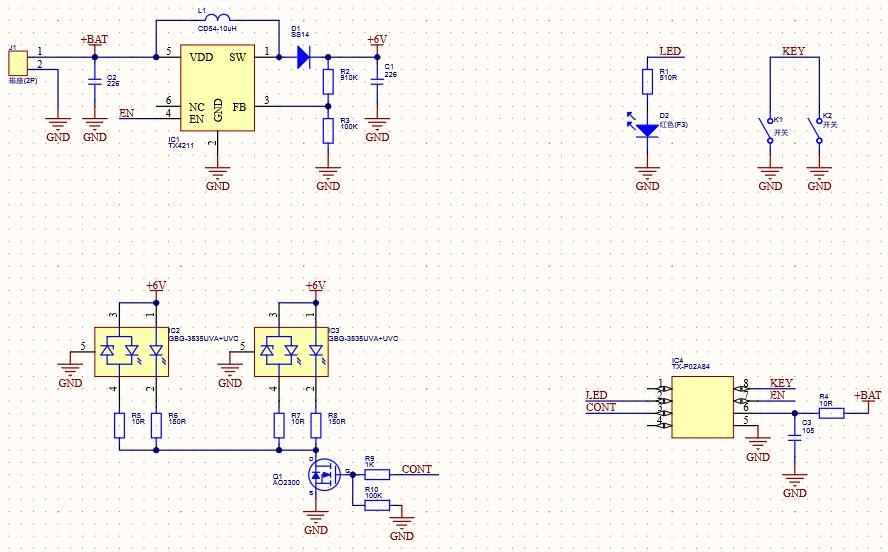Click the J1 two-pin connector

[17, 59]
